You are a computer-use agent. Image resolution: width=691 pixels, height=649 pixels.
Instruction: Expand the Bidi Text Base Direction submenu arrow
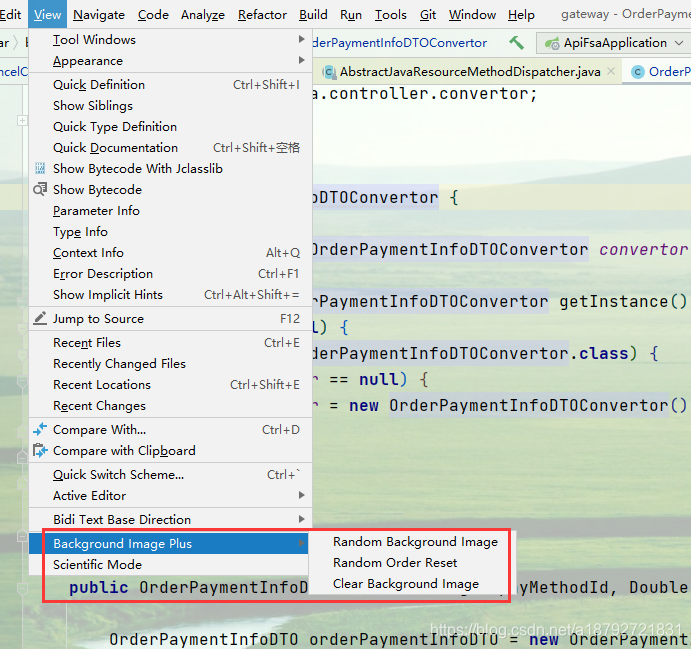click(301, 519)
